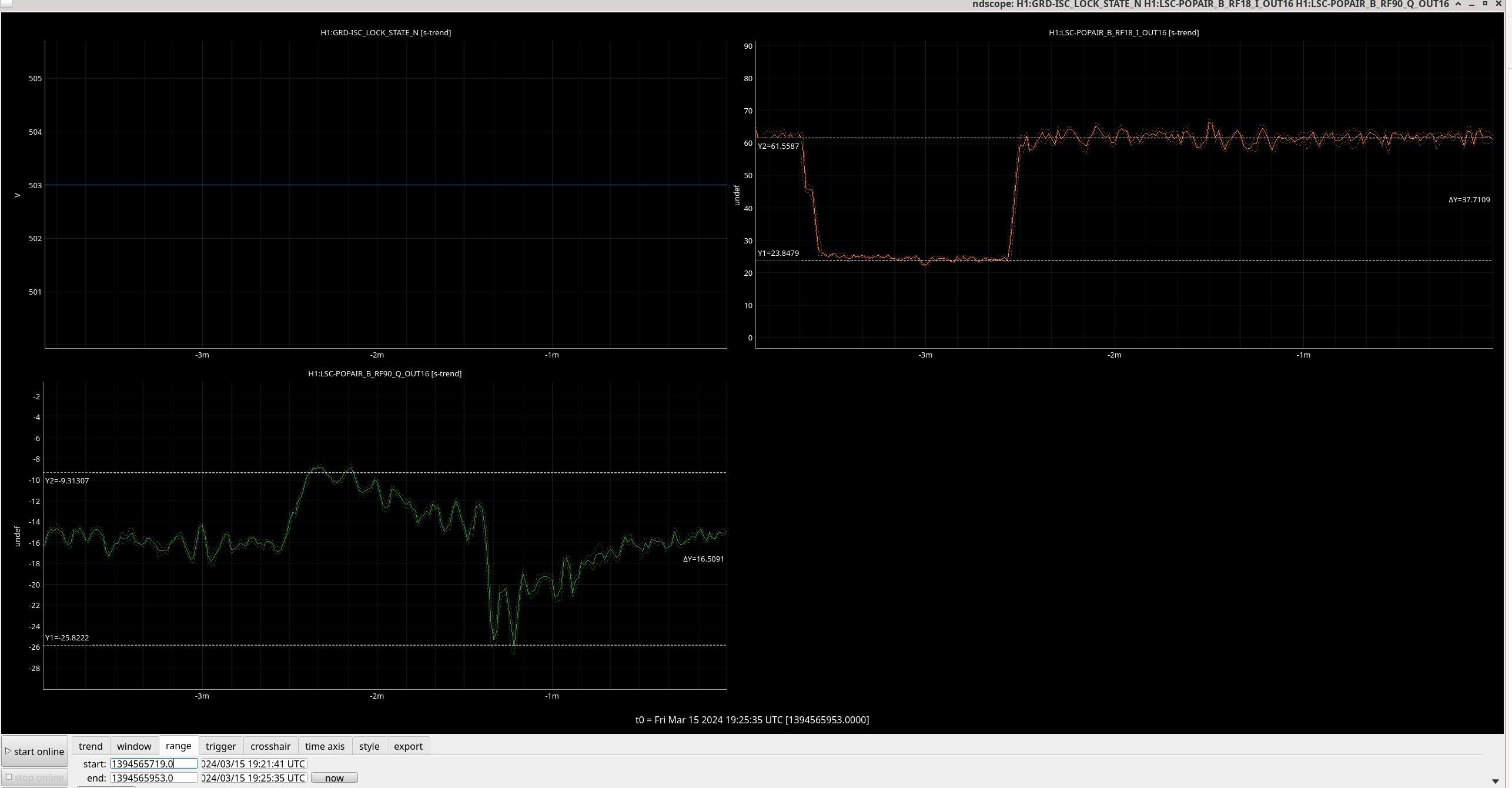
Task: Open the window tab
Action: coord(134,746)
